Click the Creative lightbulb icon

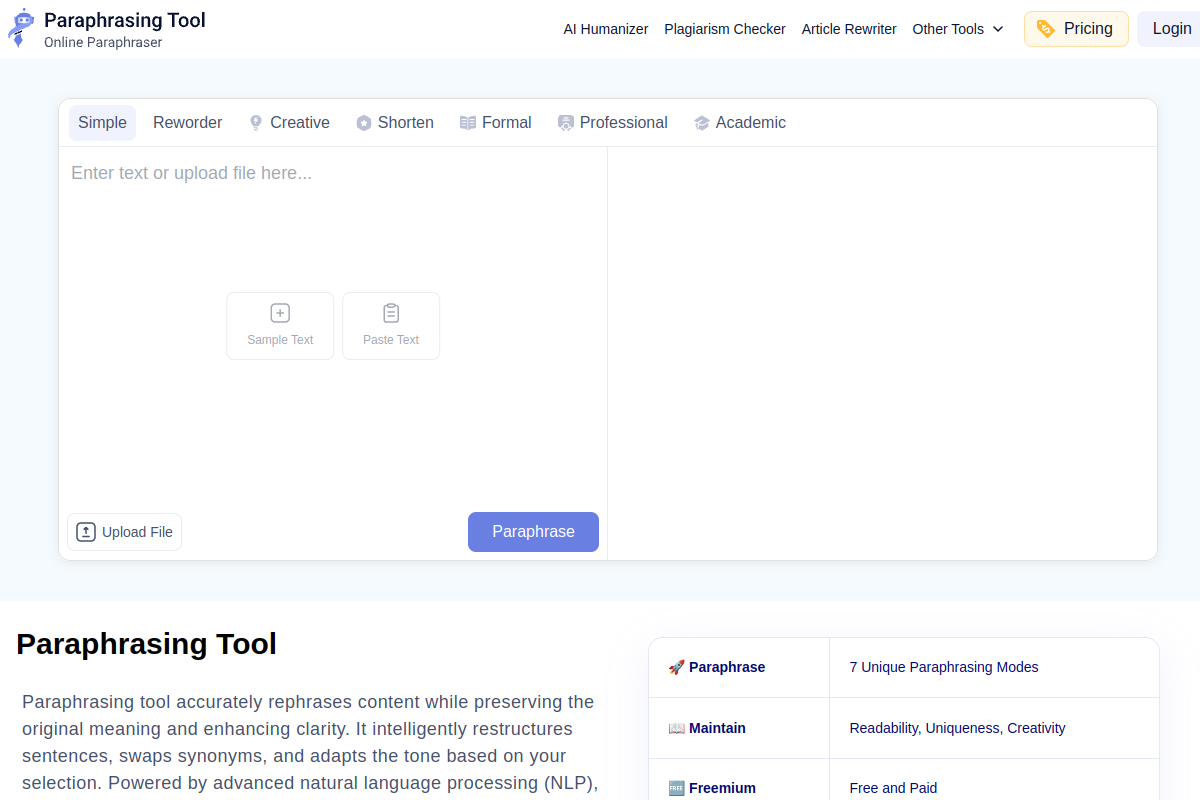[256, 123]
